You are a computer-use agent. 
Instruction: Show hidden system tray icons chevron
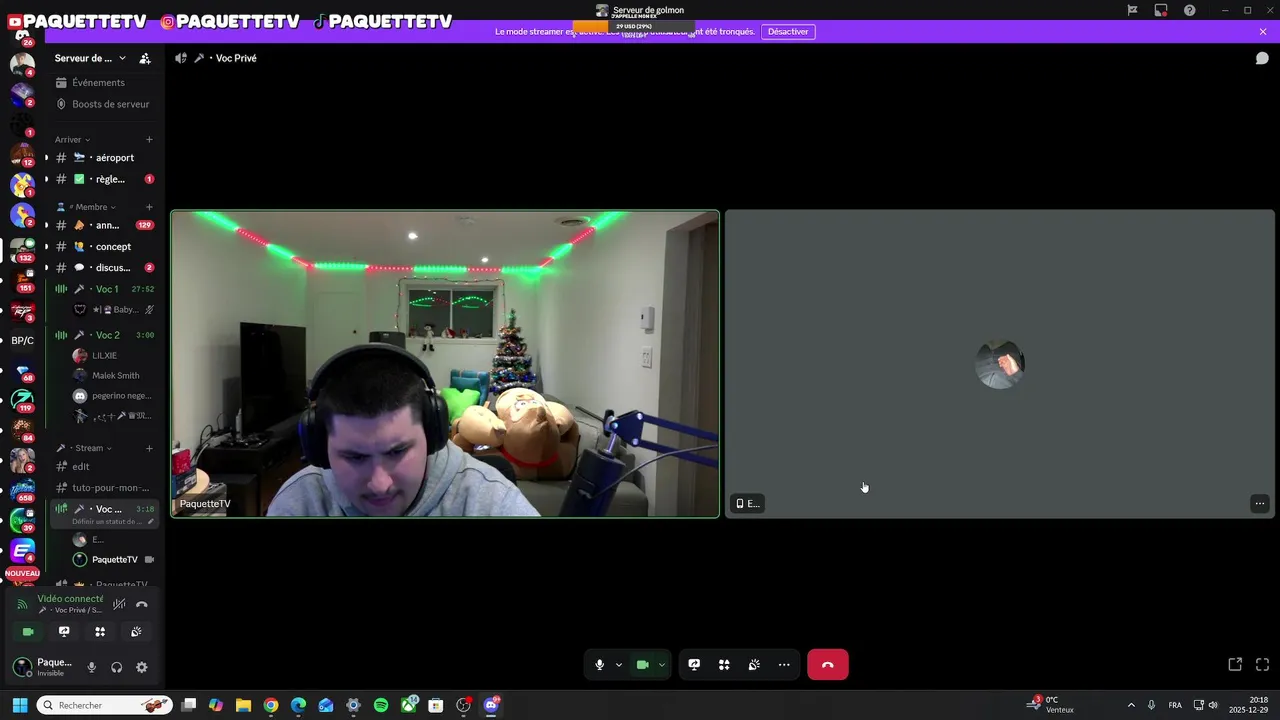pyautogui.click(x=1131, y=705)
